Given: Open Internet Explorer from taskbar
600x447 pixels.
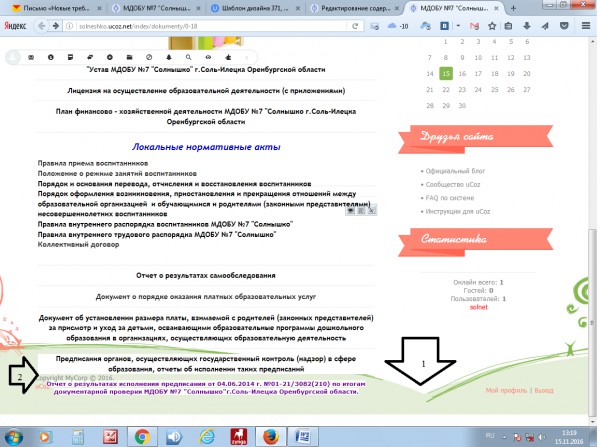Looking at the screenshot, I should [207, 437].
